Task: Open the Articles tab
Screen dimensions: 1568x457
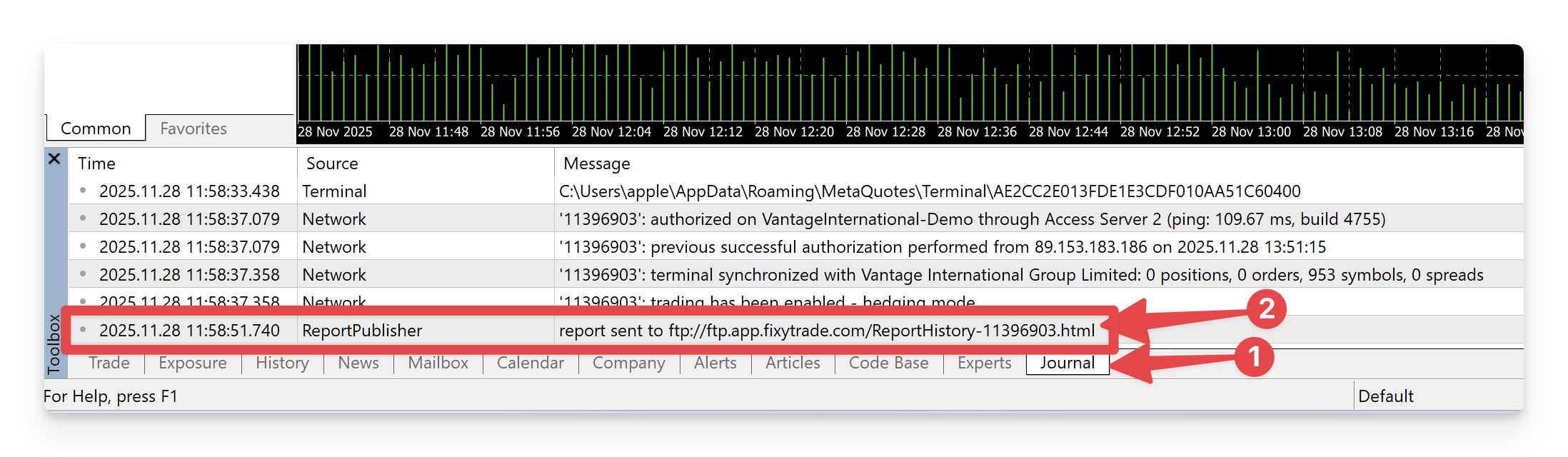Action: (x=793, y=363)
